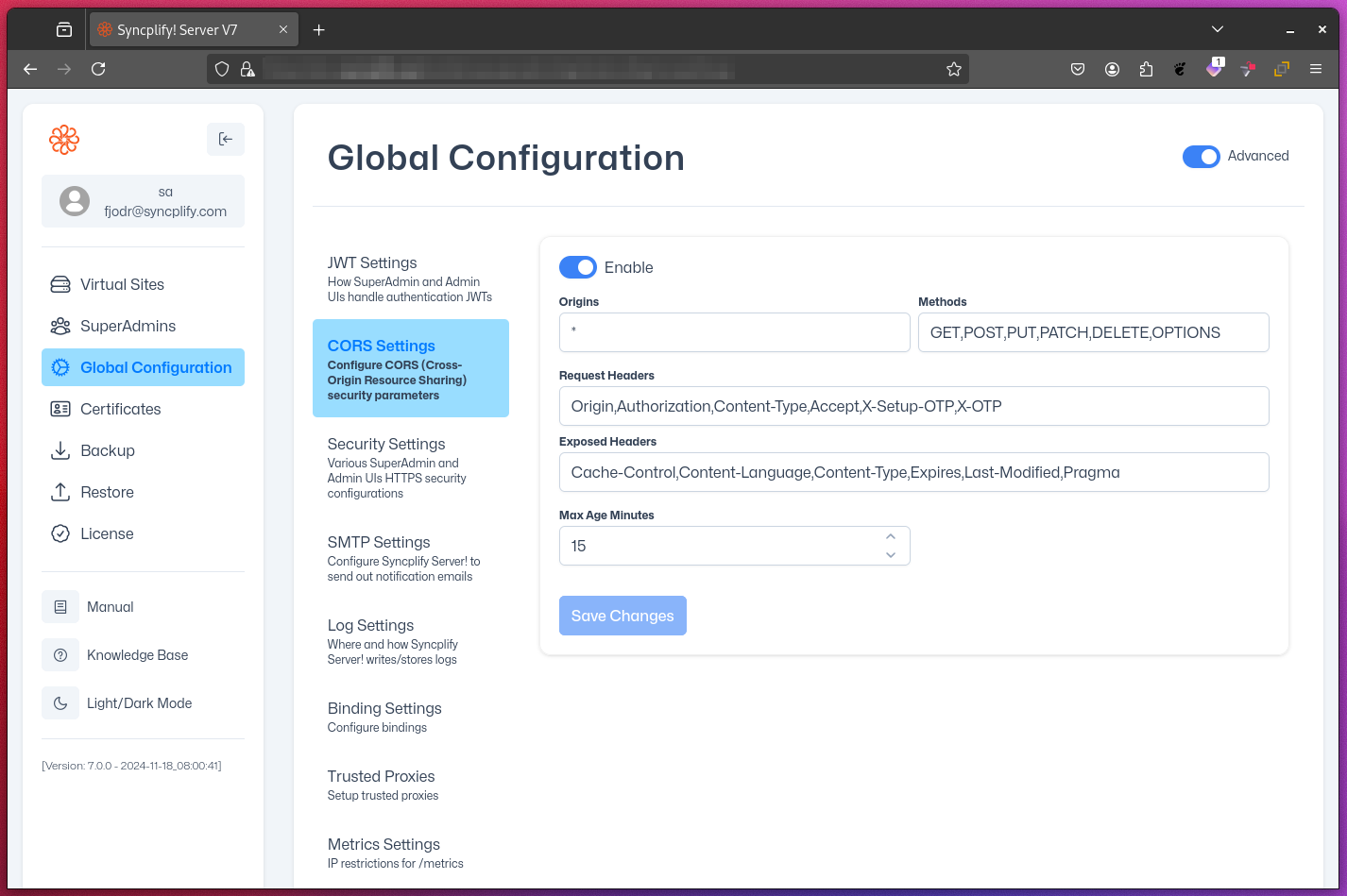Click the Manual book icon

(60, 607)
